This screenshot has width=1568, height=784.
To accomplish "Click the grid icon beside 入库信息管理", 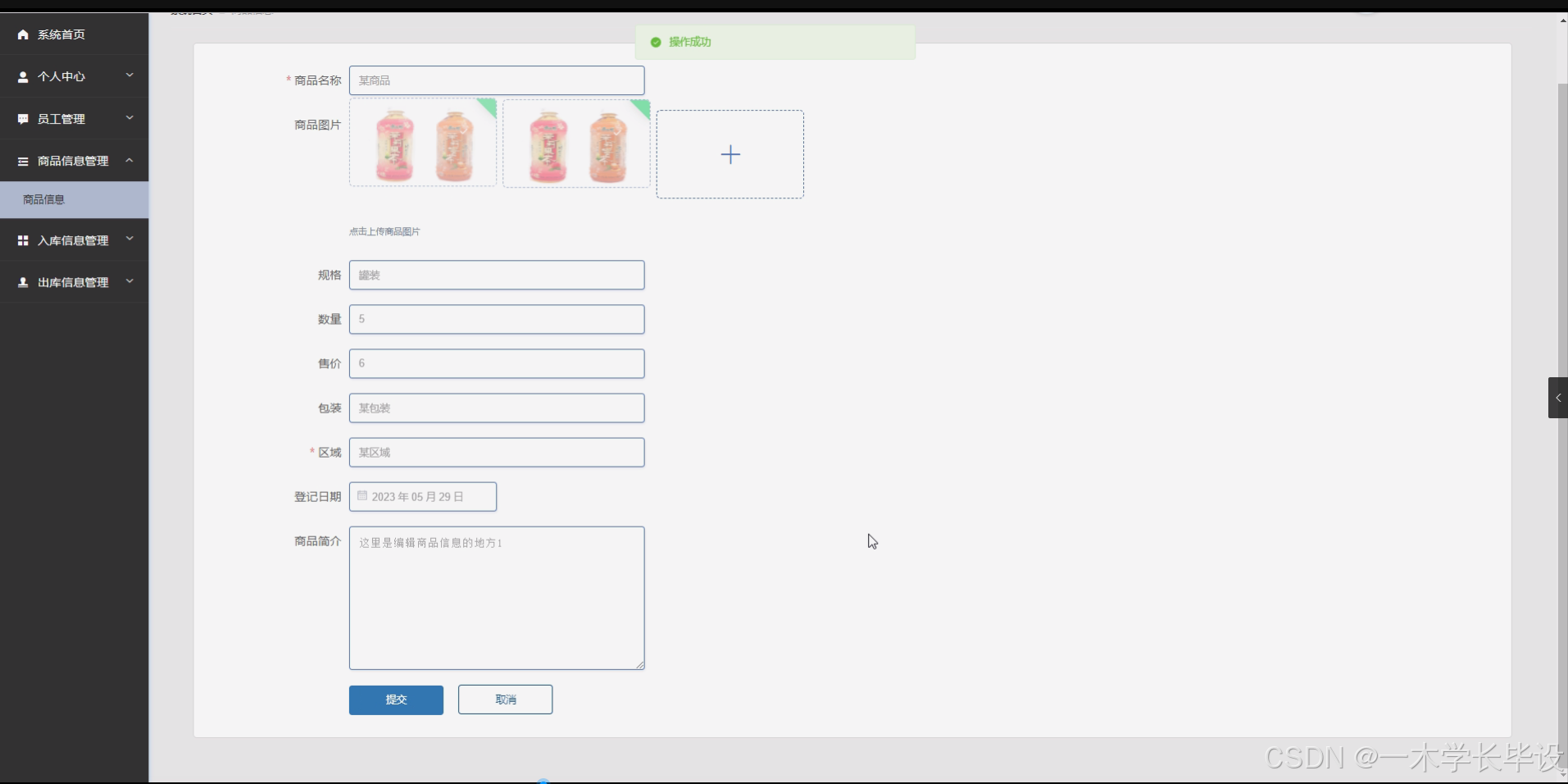I will coord(23,240).
